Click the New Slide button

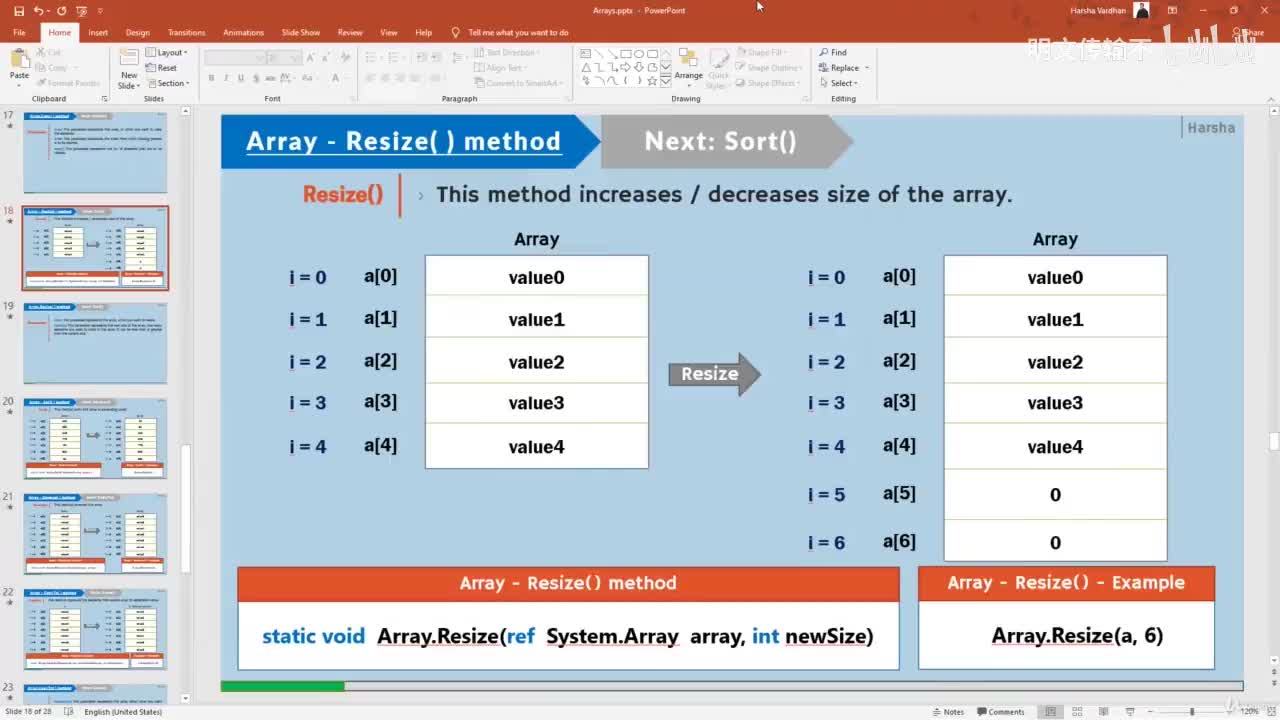pos(129,68)
